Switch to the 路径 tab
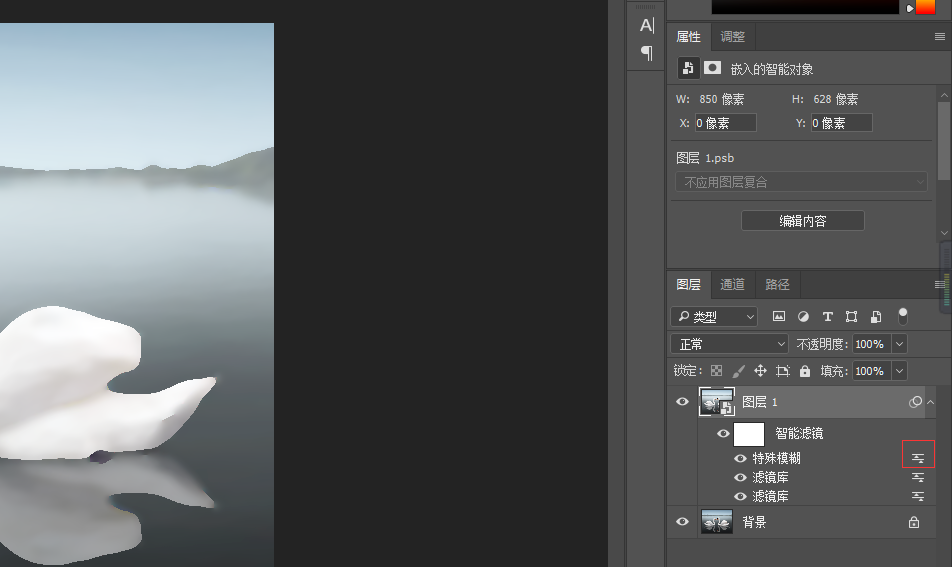Screen dimensions: 952x567 pyautogui.click(x=777, y=284)
